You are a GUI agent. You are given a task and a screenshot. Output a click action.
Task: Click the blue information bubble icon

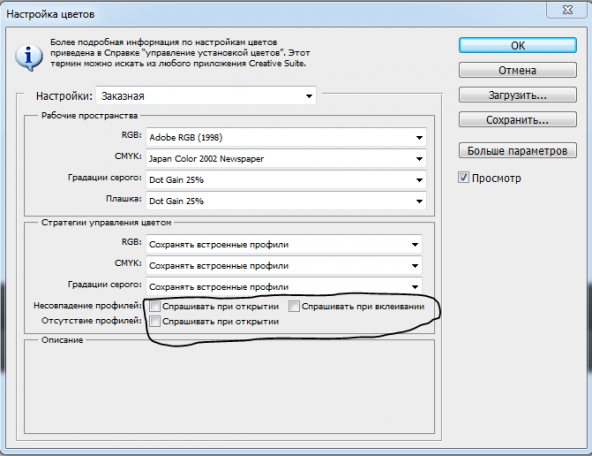click(29, 57)
